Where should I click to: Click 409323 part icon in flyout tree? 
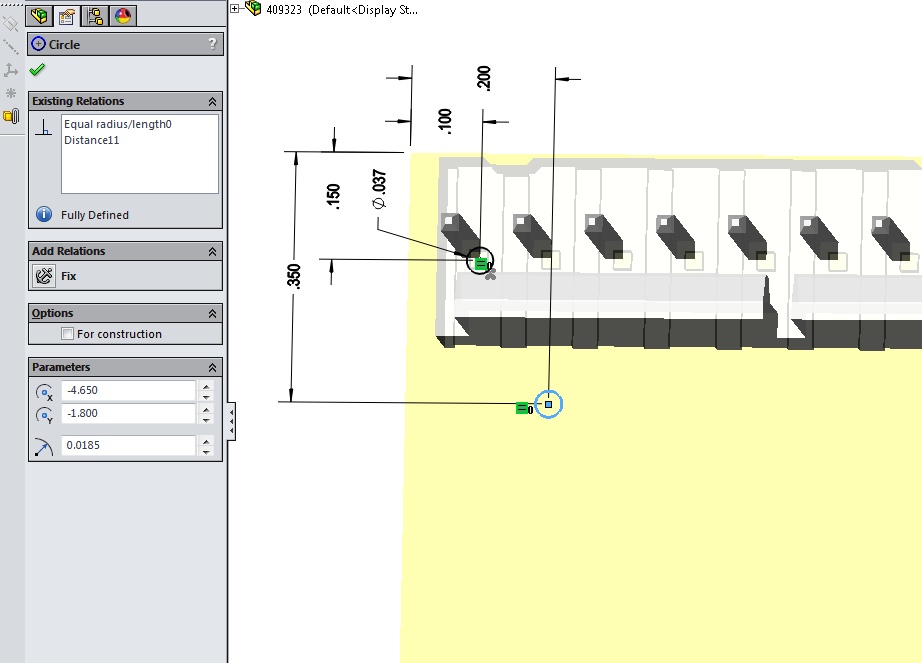tap(253, 8)
